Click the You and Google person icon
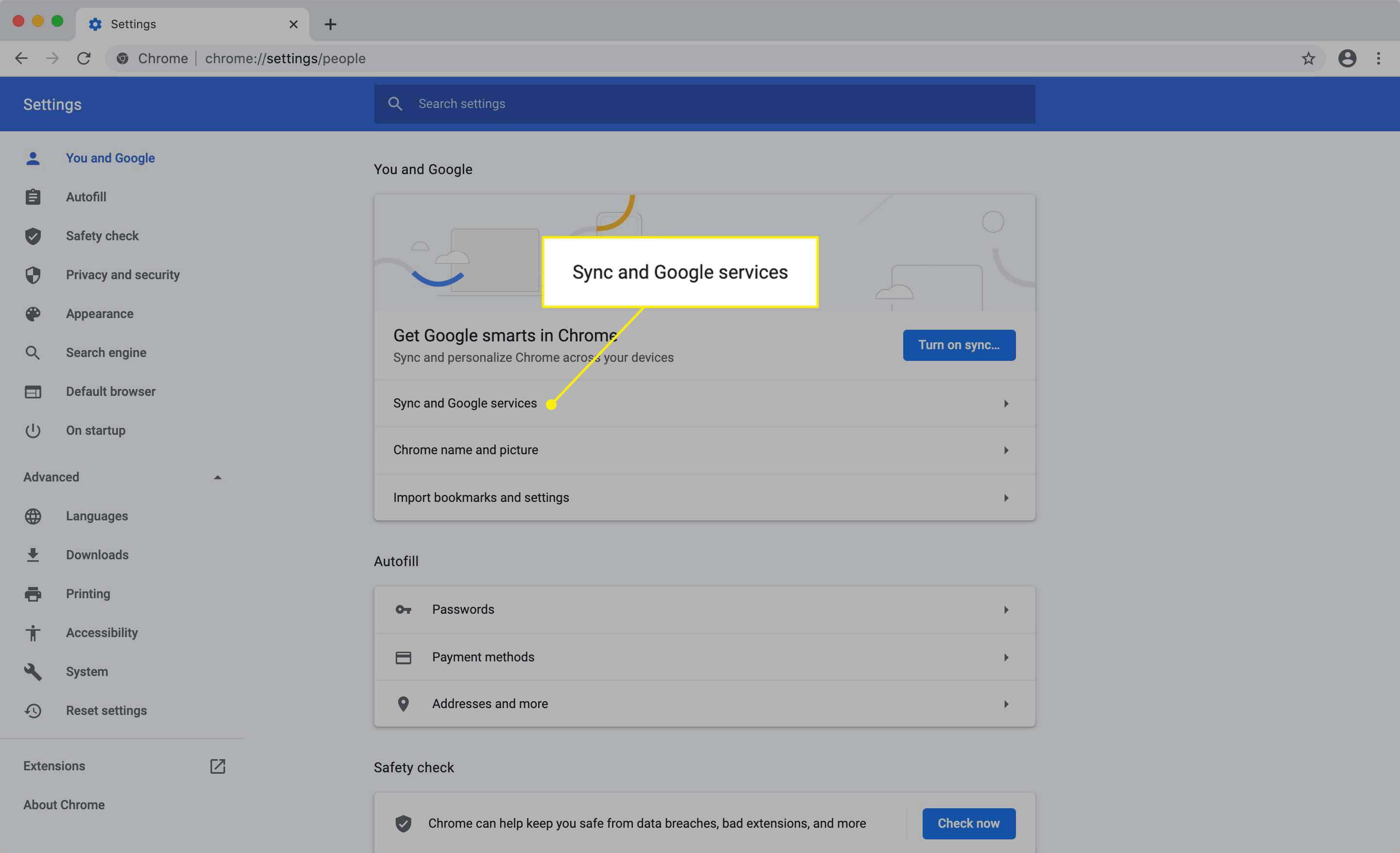Image resolution: width=1400 pixels, height=853 pixels. pyautogui.click(x=33, y=158)
